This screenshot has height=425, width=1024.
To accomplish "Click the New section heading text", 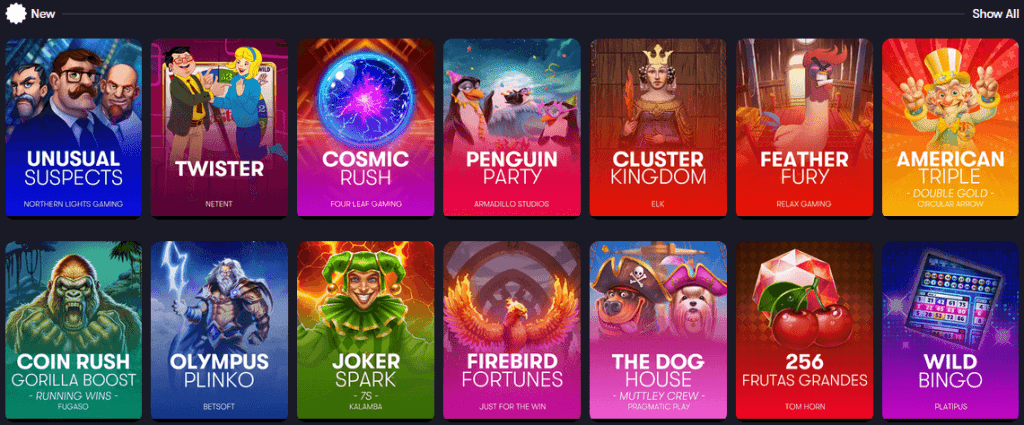I will [43, 14].
